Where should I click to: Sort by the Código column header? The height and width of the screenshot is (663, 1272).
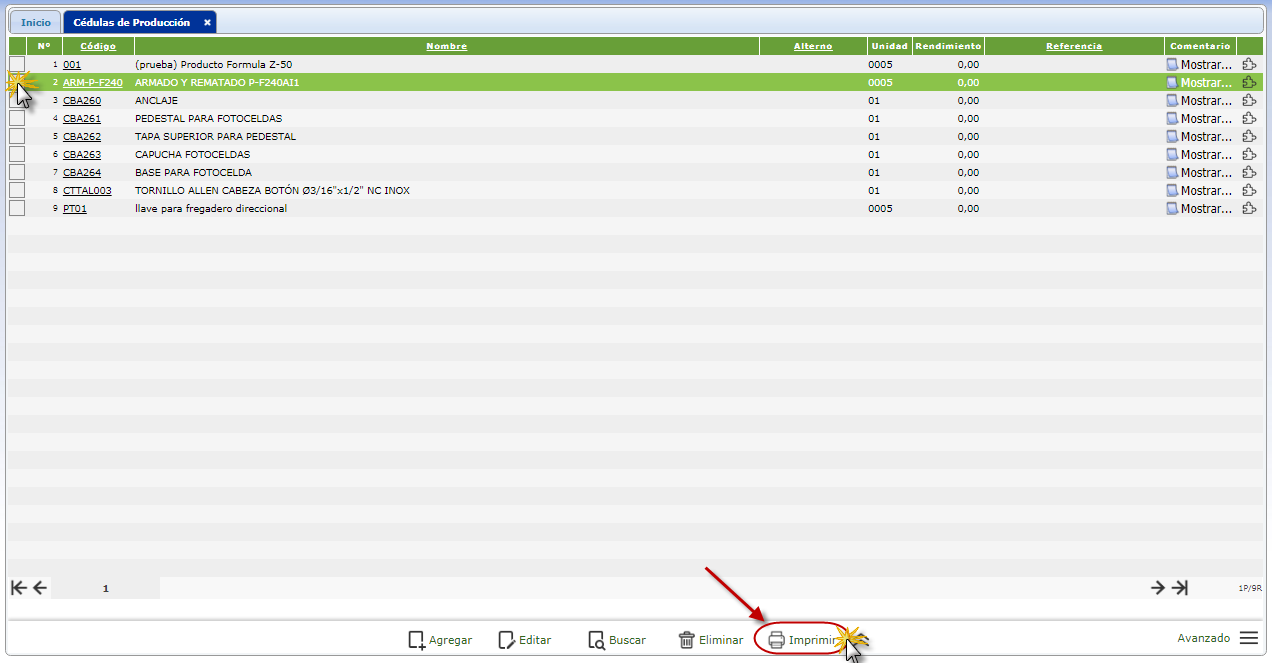98,46
